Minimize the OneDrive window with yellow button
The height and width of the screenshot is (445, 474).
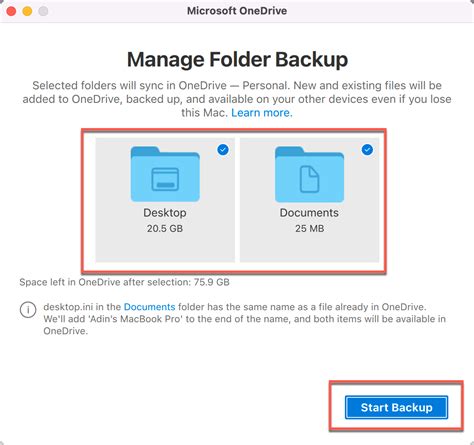click(27, 11)
